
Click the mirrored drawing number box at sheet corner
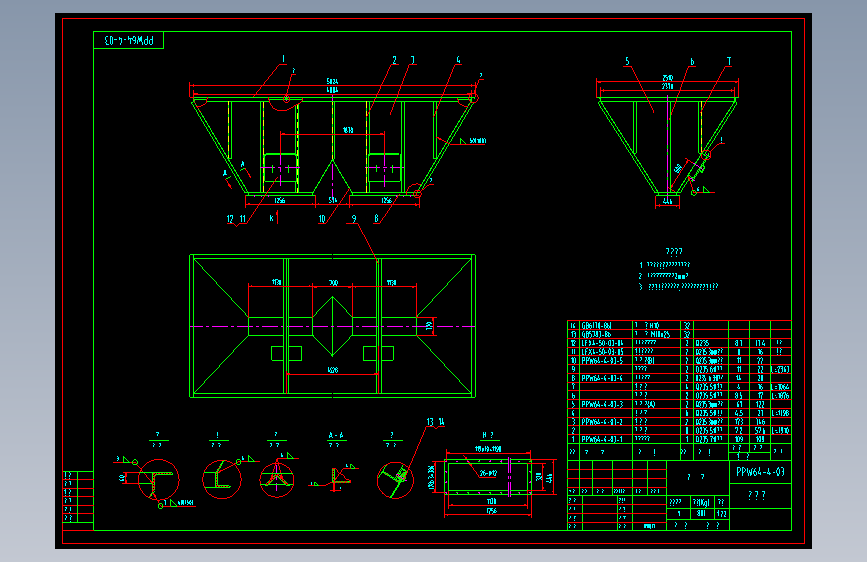(128, 40)
